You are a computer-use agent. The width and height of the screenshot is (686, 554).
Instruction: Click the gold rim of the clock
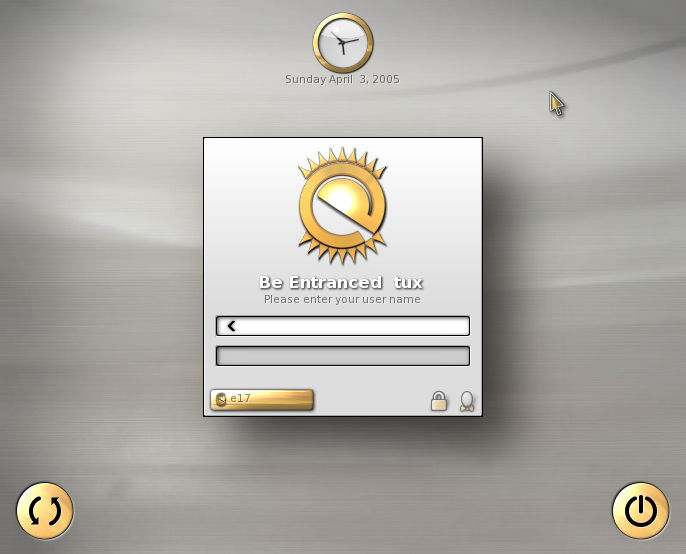[343, 17]
